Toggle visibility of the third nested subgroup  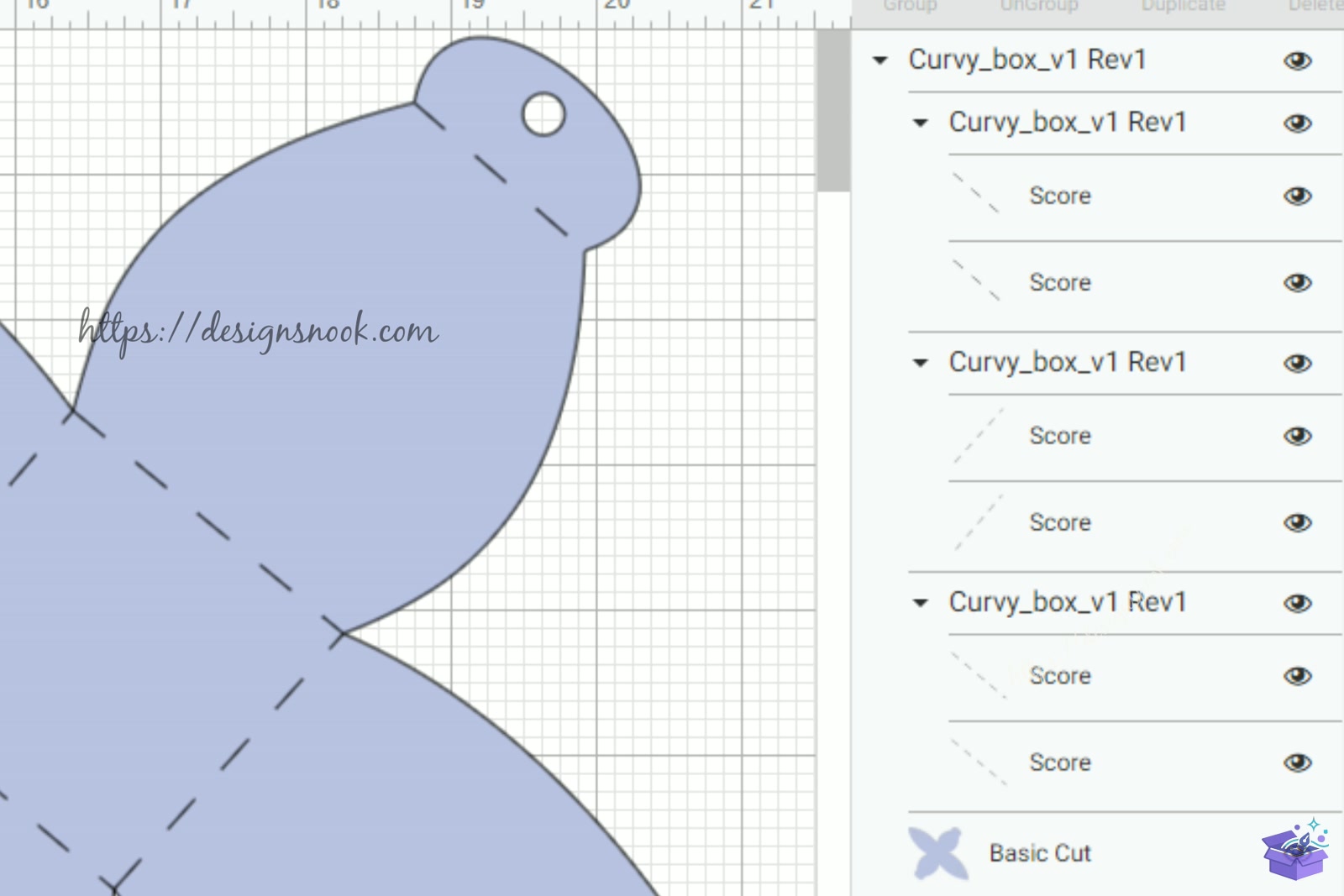point(1298,603)
